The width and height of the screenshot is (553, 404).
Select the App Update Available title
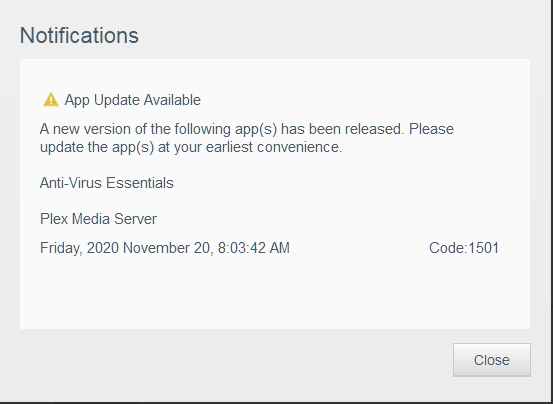133,100
